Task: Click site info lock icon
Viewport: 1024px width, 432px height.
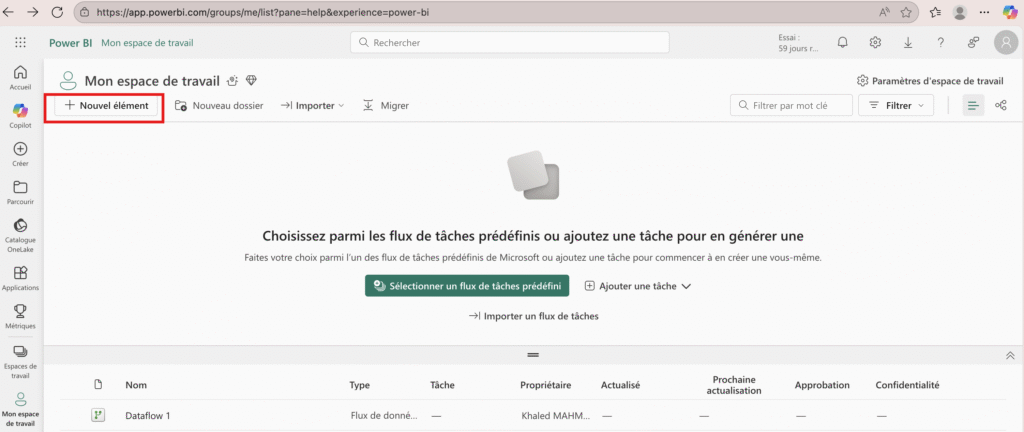Action: [x=85, y=12]
